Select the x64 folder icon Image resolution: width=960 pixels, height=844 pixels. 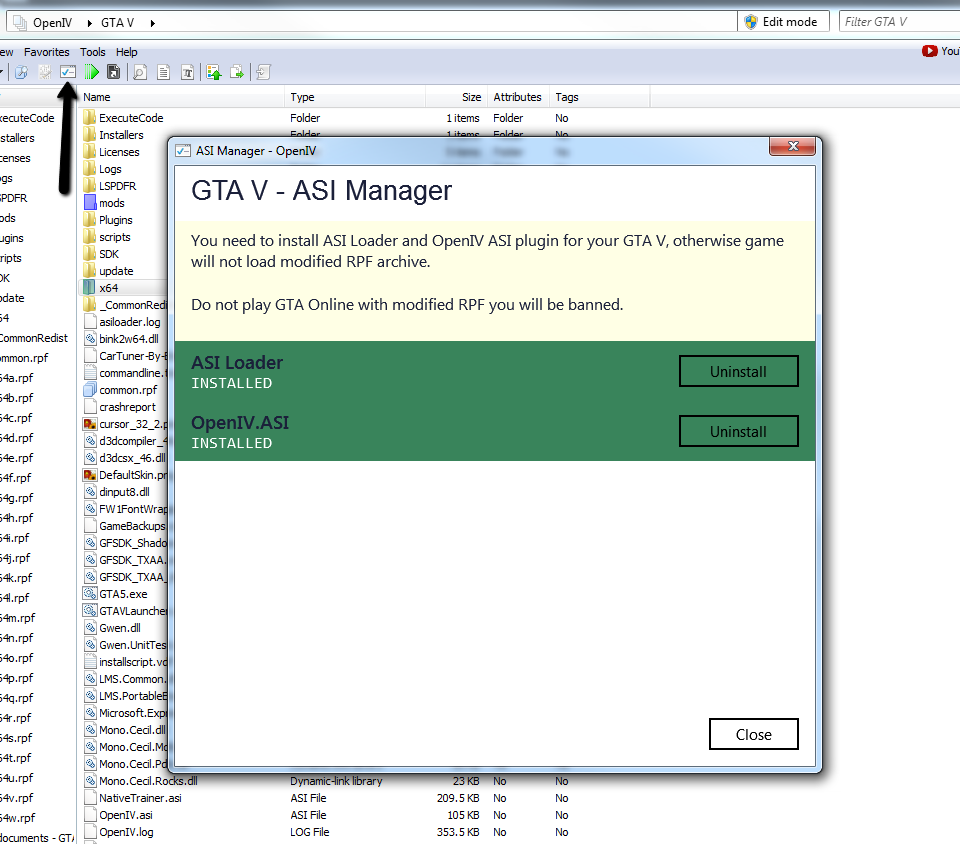pos(89,288)
